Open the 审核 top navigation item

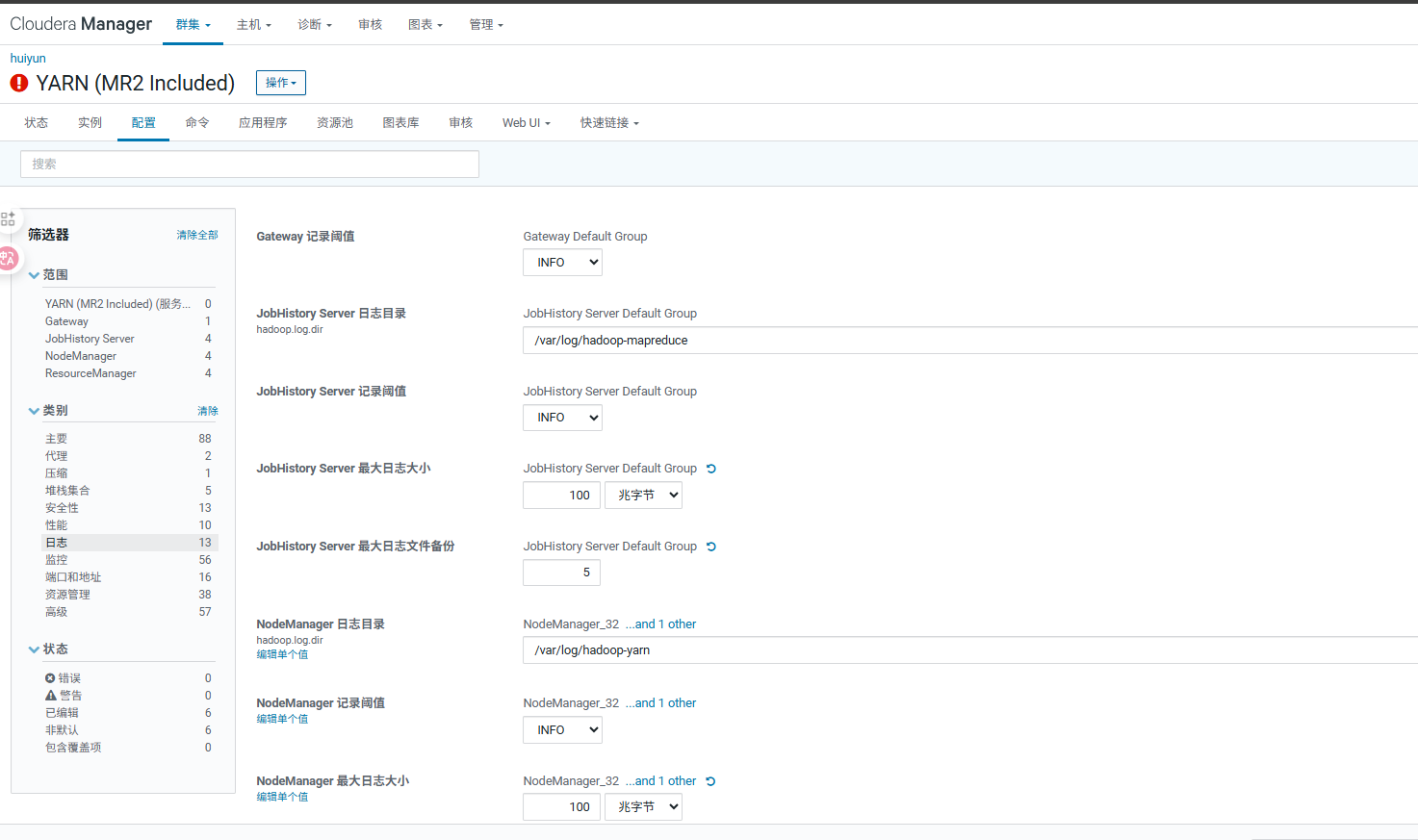[x=371, y=25]
